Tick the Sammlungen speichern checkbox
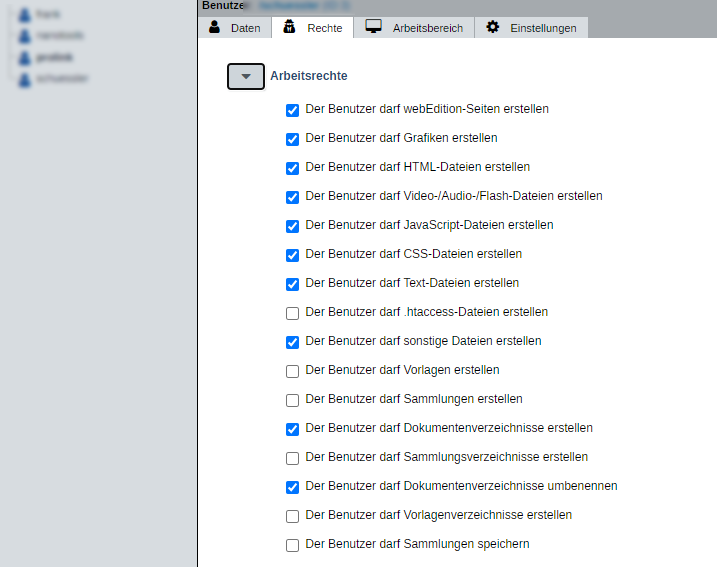Screen dimensions: 717x567 tap(293, 545)
